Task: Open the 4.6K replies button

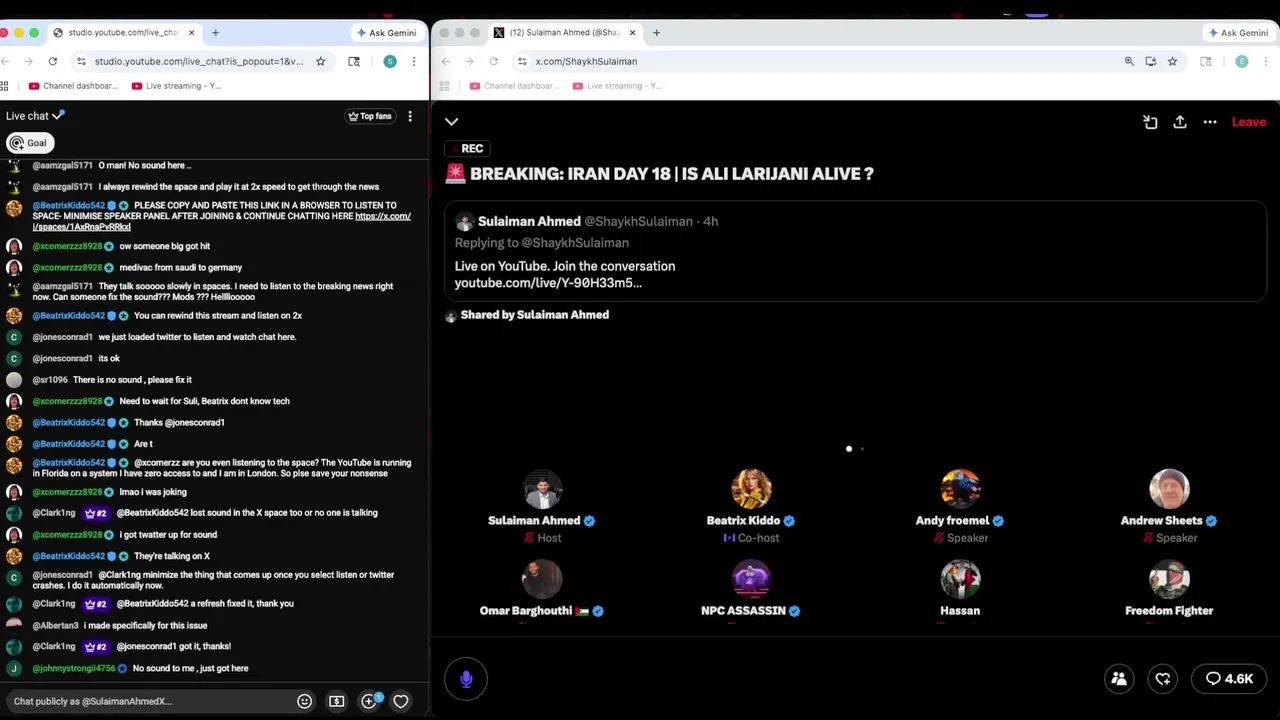Action: click(x=1229, y=679)
